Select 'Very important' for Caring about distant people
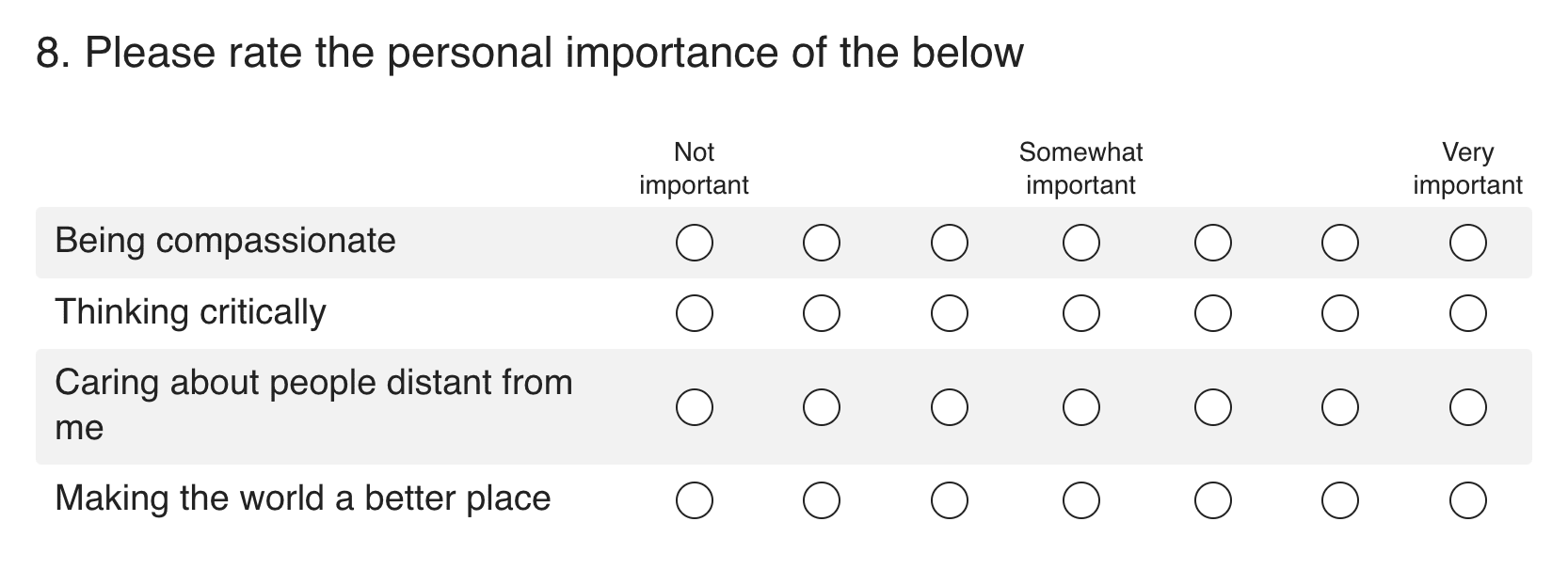 1468,407
